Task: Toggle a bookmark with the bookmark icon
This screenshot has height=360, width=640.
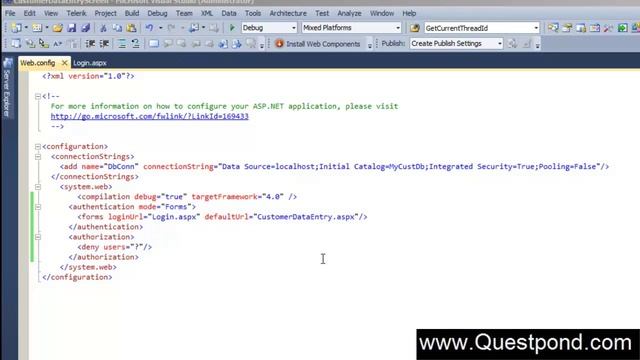Action: click(x=154, y=43)
